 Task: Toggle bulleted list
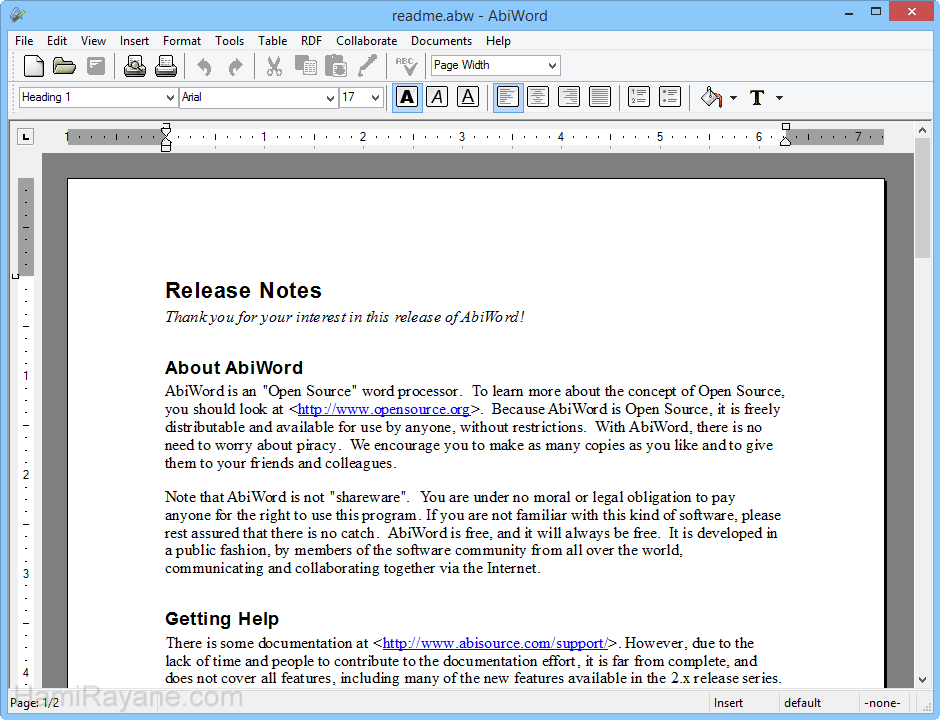670,97
